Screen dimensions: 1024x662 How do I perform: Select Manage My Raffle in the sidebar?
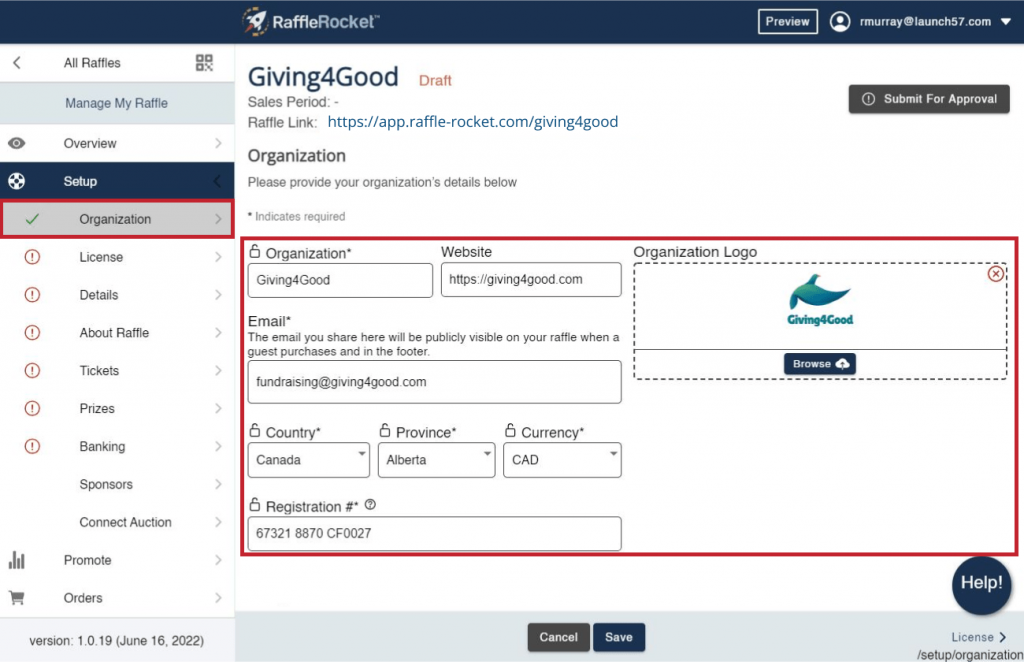118,103
